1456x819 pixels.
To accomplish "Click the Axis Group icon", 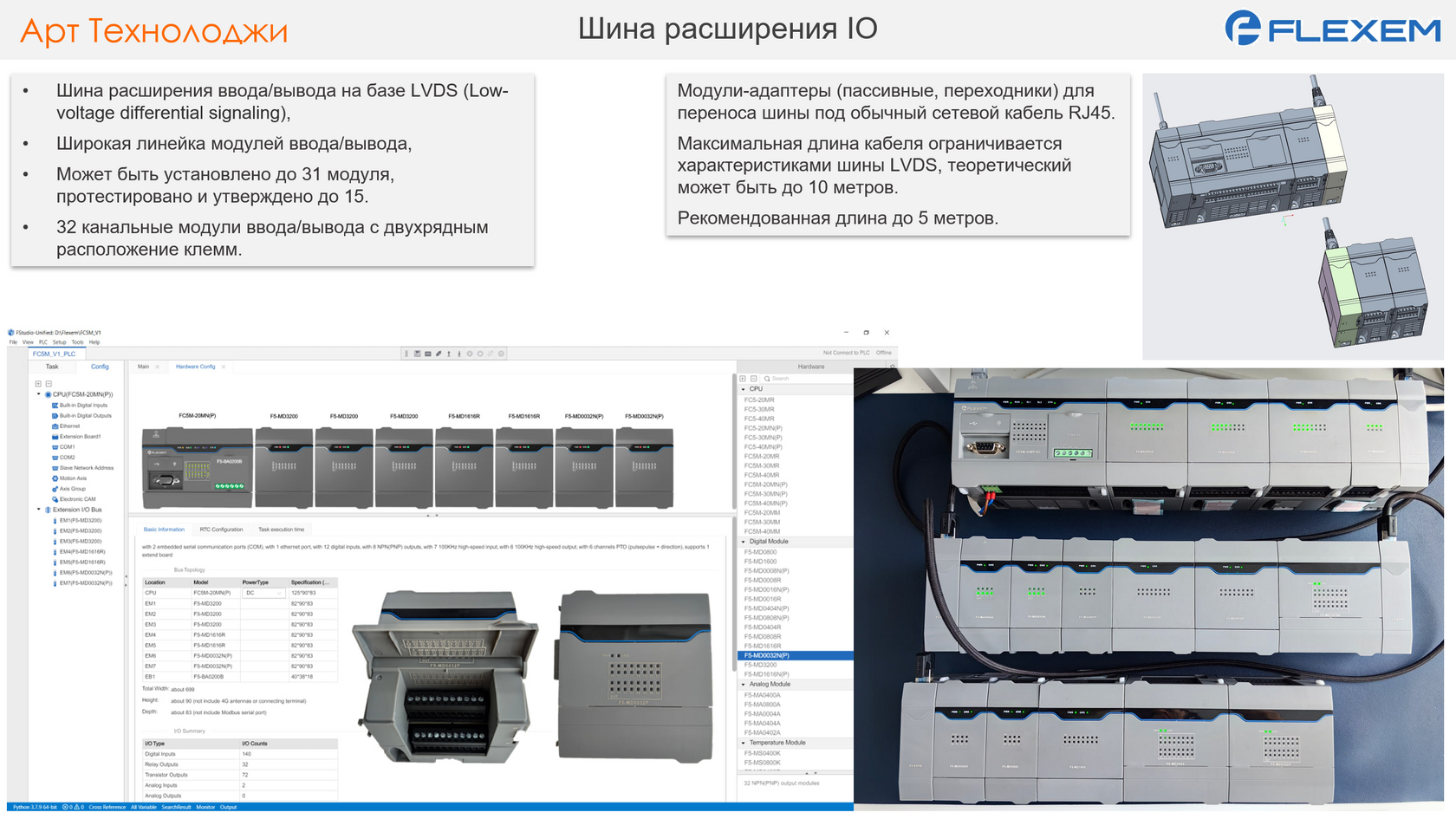I will tap(55, 489).
